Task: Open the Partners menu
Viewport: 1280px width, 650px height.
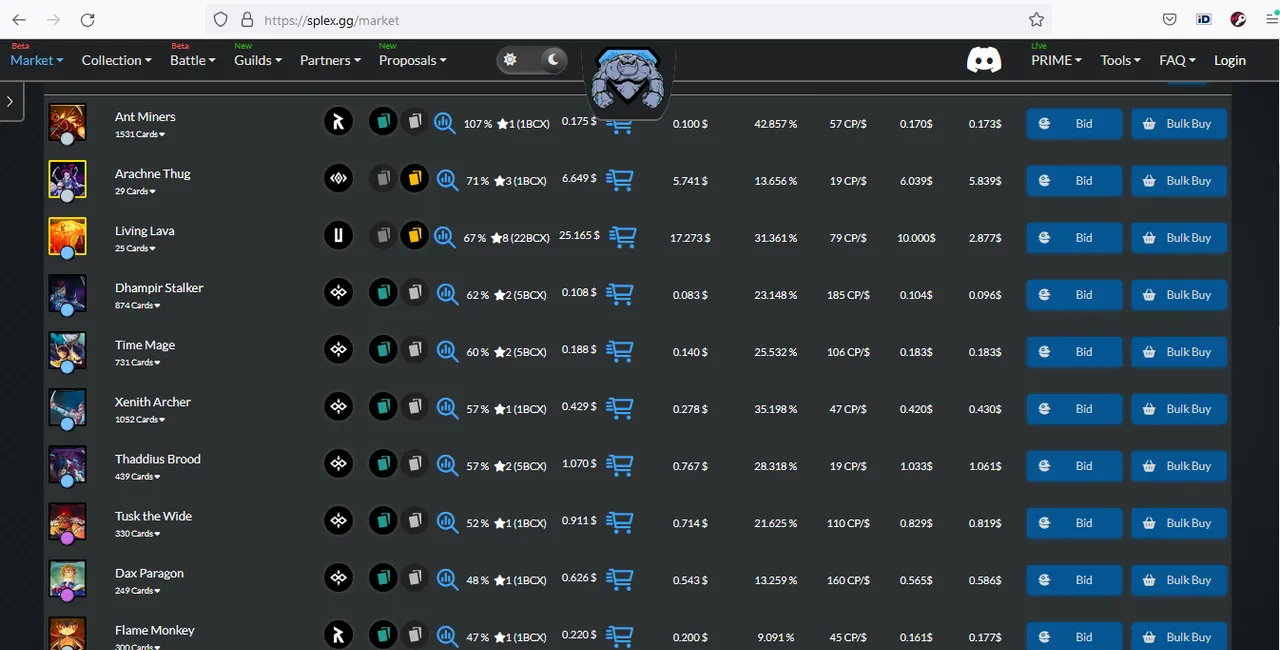Action: pyautogui.click(x=331, y=60)
